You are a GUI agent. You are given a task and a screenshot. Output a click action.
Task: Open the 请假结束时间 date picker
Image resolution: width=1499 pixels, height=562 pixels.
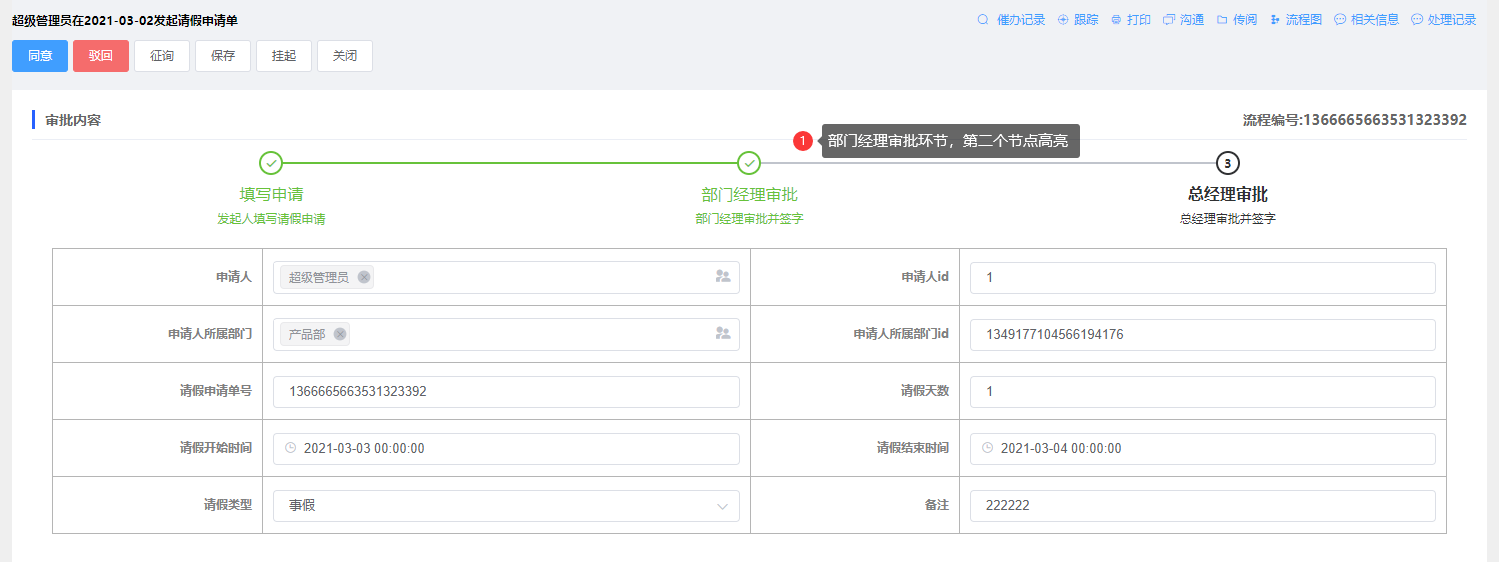pyautogui.click(x=1203, y=449)
